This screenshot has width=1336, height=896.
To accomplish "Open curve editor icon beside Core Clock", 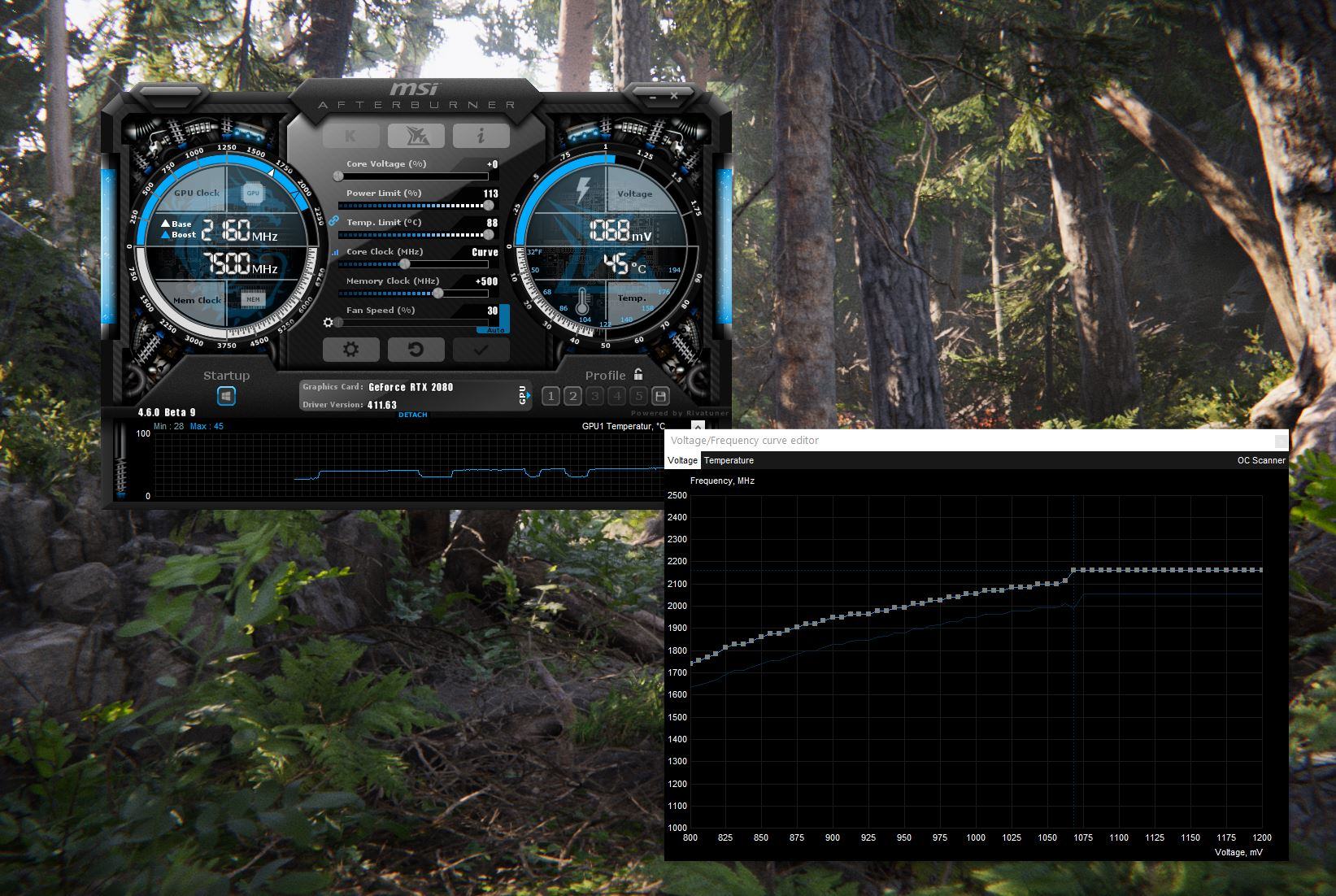I will click(x=335, y=252).
